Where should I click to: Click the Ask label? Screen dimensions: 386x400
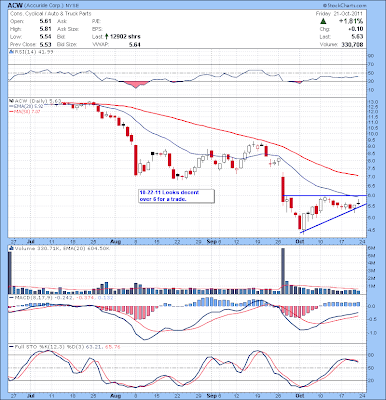click(x=61, y=21)
